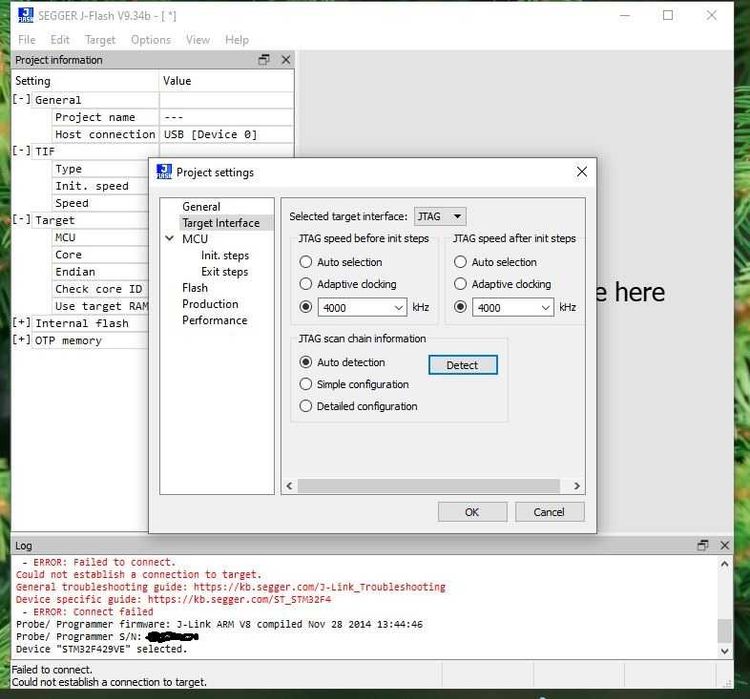Expand the OTP memory group
Image resolution: width=750 pixels, height=699 pixels.
21,340
